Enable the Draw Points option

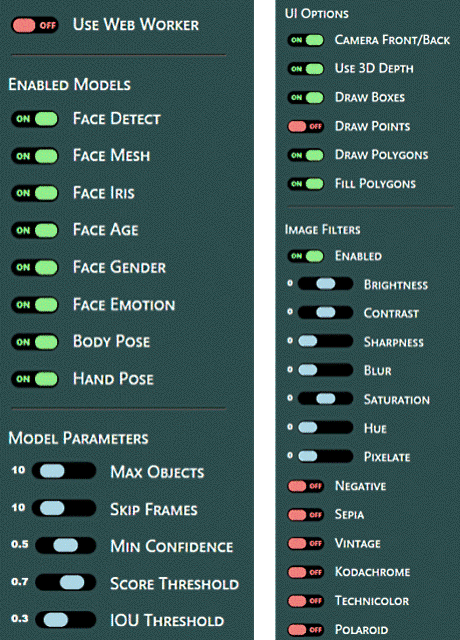pyautogui.click(x=306, y=126)
